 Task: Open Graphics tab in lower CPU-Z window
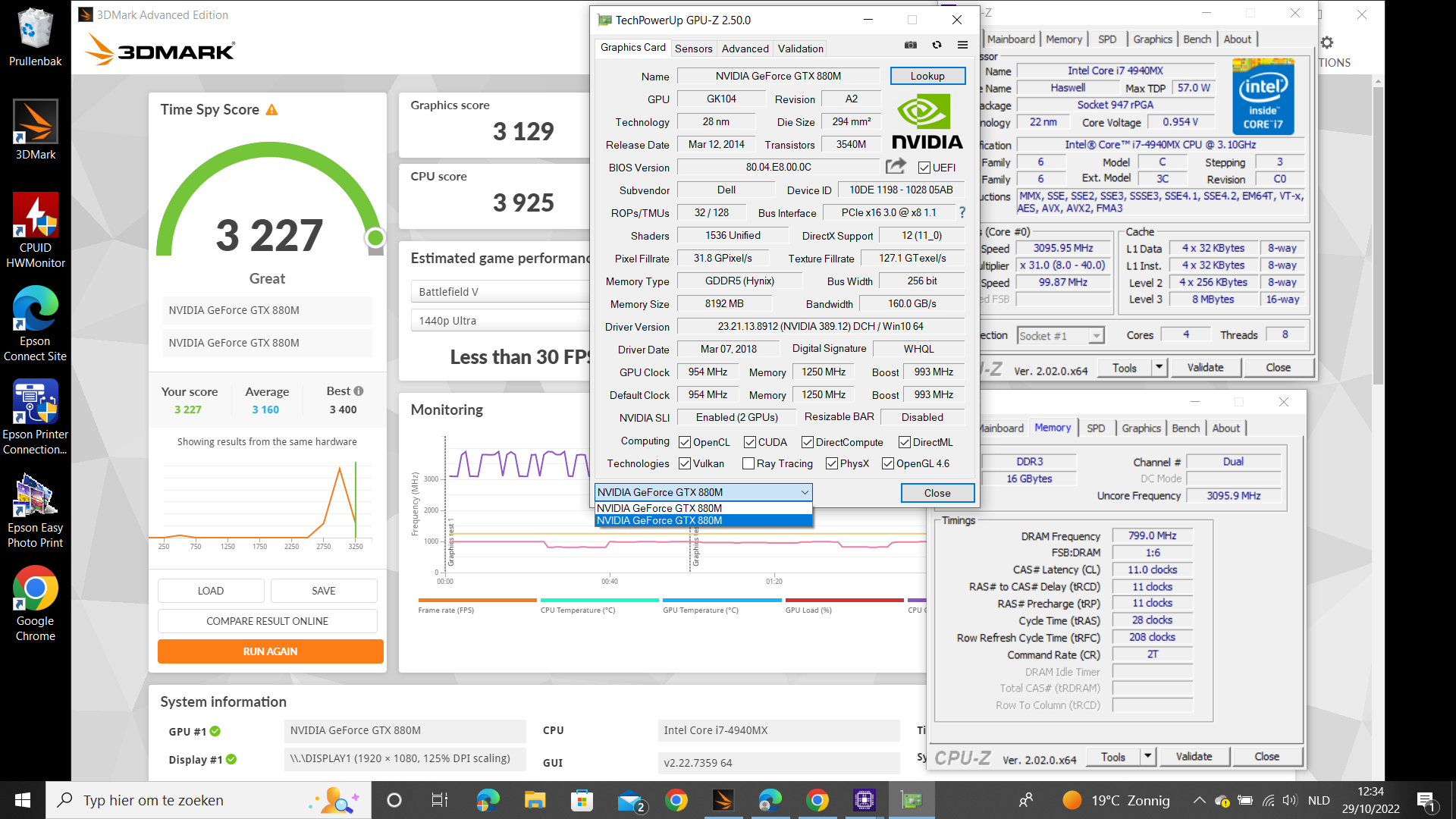[1141, 428]
